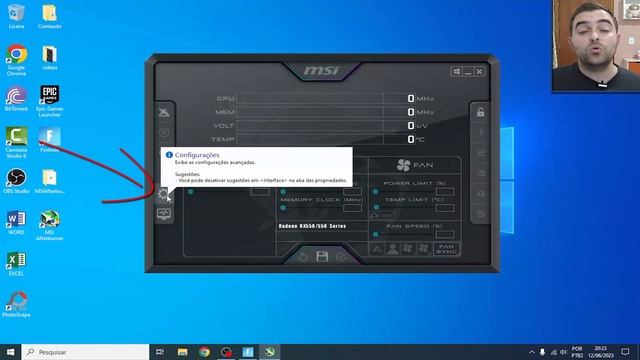Click the Temp Limit slider handle
The width and height of the screenshot is (640, 360).
point(376,207)
